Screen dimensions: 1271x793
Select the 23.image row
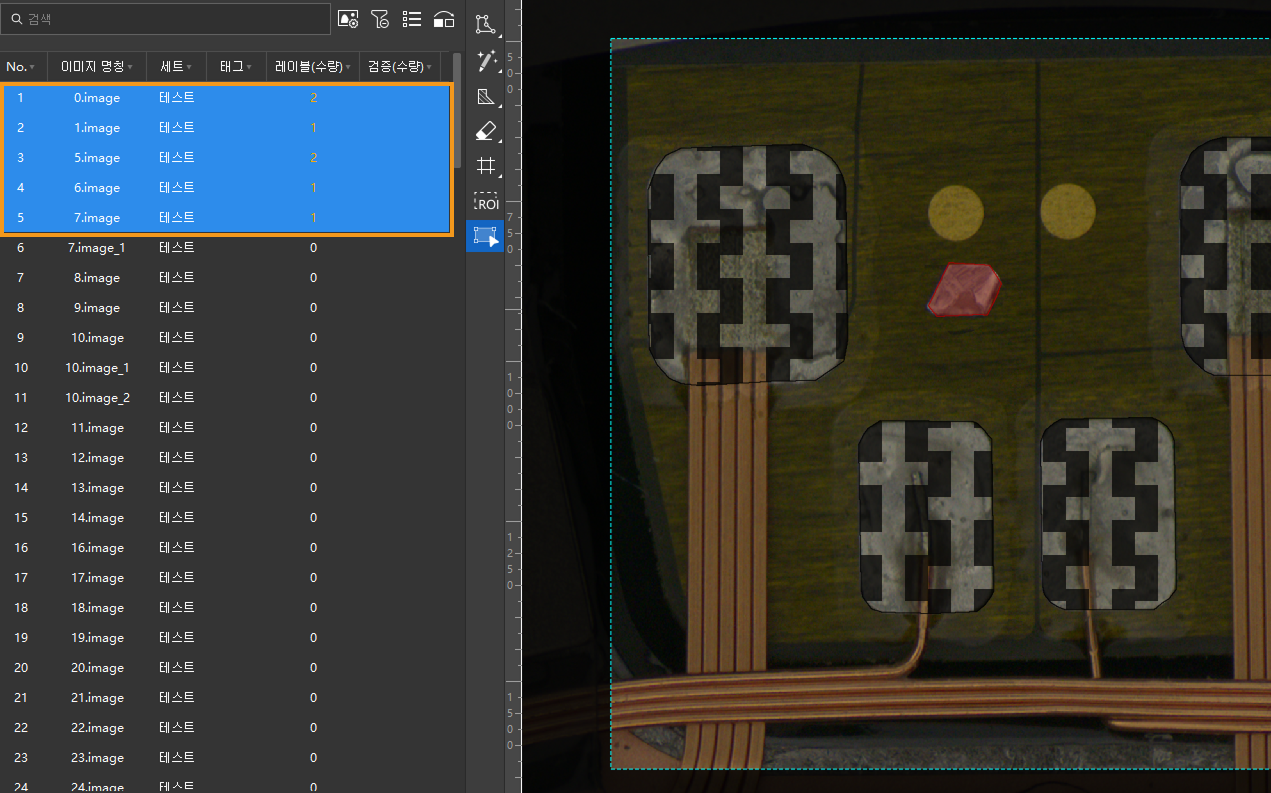tap(227, 758)
